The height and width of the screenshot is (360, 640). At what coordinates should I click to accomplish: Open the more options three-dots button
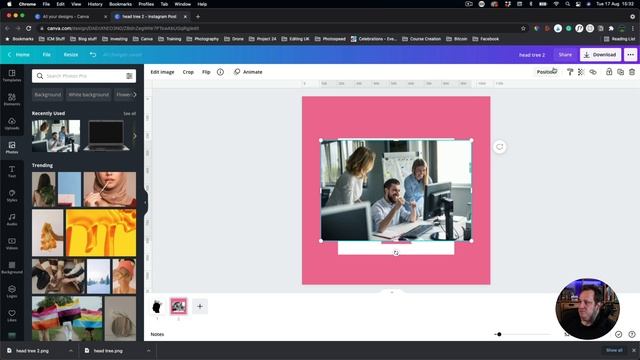(631, 55)
